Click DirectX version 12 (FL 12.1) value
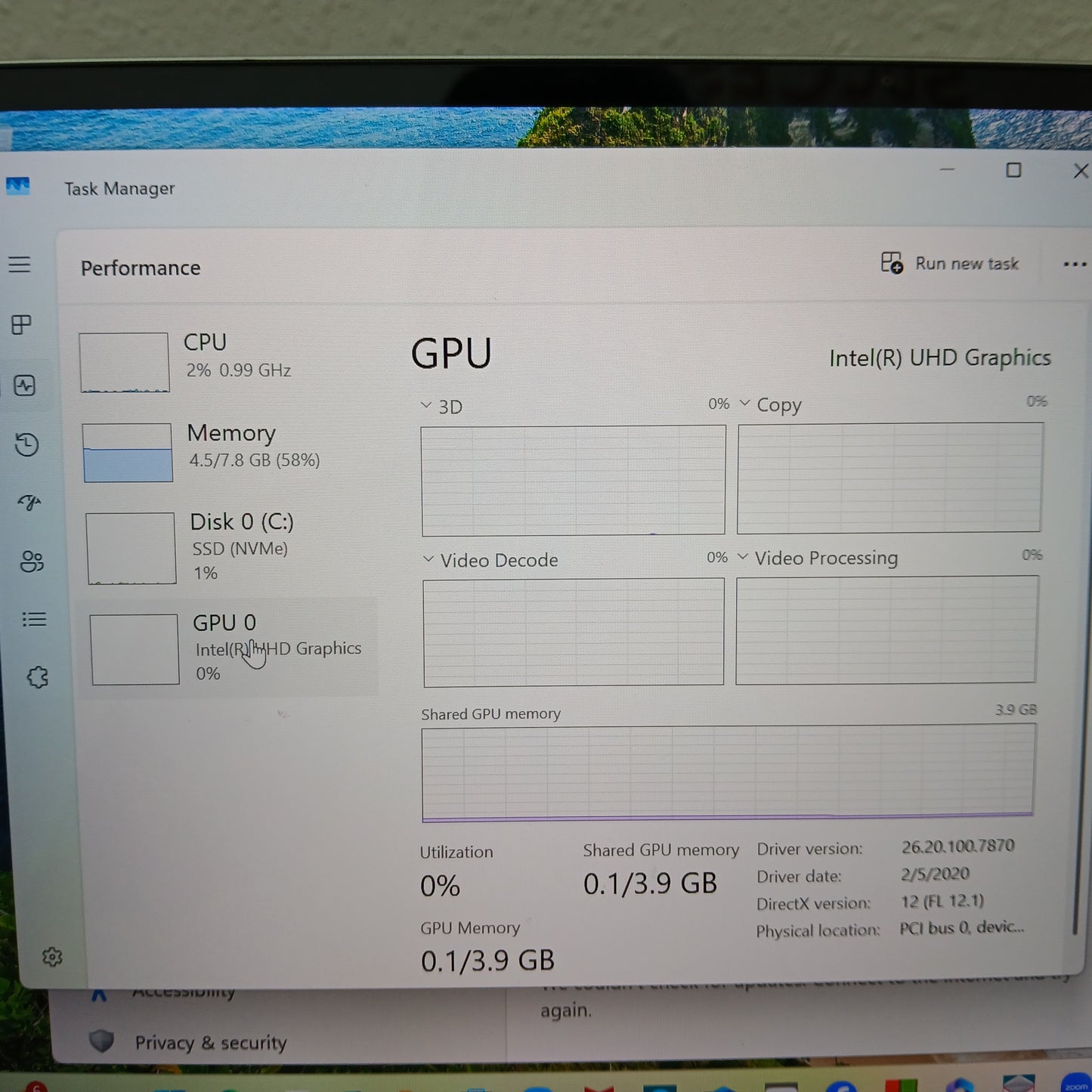Viewport: 1092px width, 1092px height. [942, 901]
